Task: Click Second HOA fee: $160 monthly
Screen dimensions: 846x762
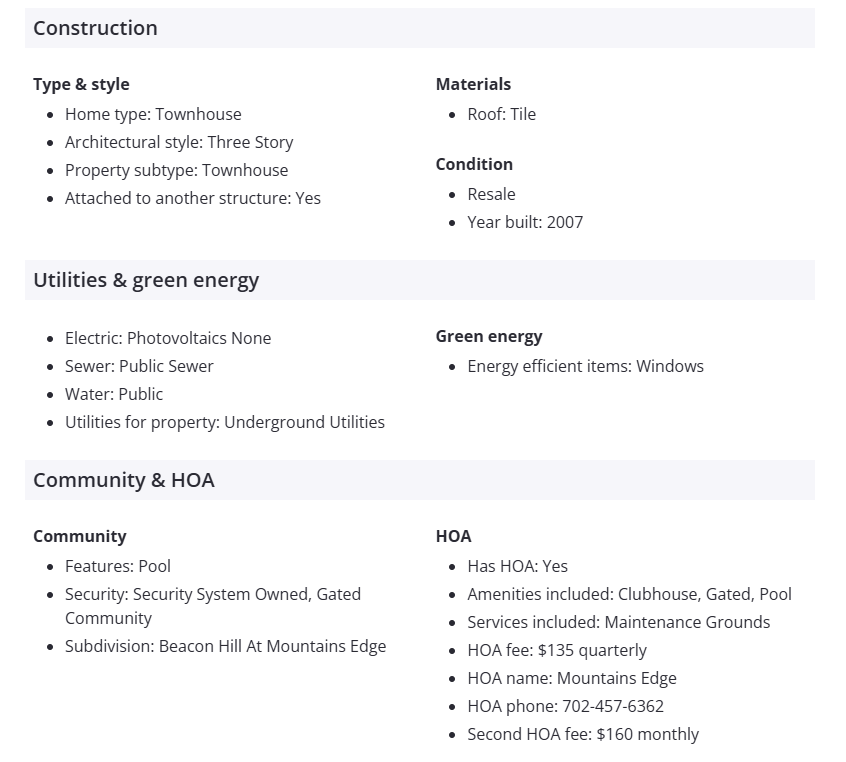Action: [583, 734]
